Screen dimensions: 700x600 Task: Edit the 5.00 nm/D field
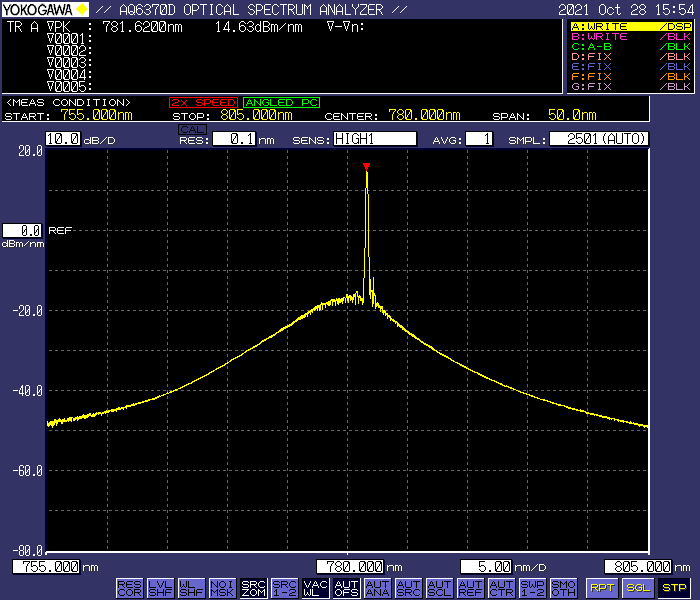coord(486,567)
